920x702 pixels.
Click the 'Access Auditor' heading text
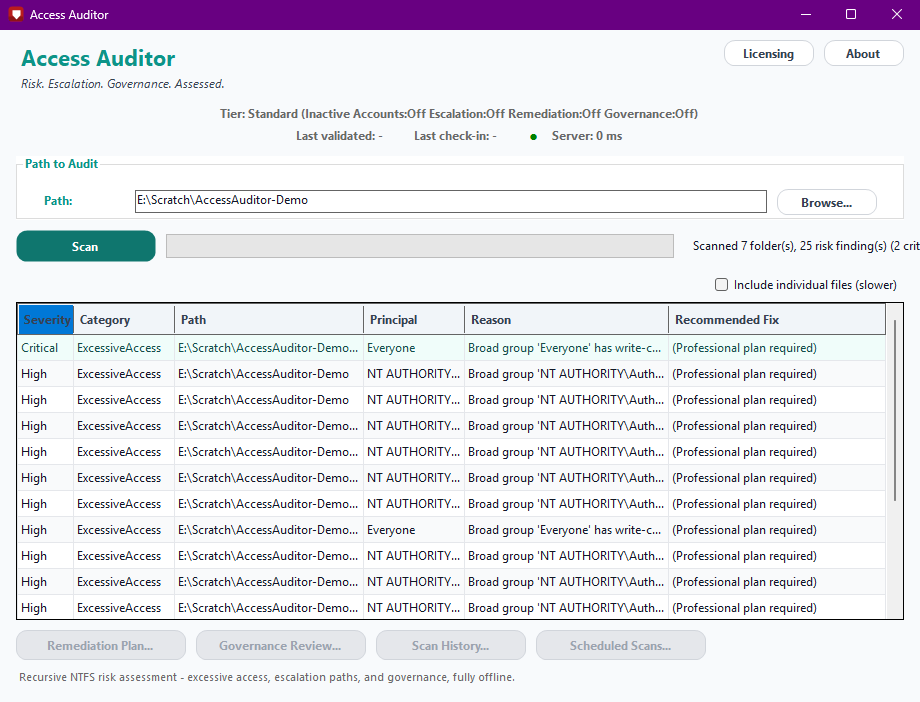click(98, 59)
